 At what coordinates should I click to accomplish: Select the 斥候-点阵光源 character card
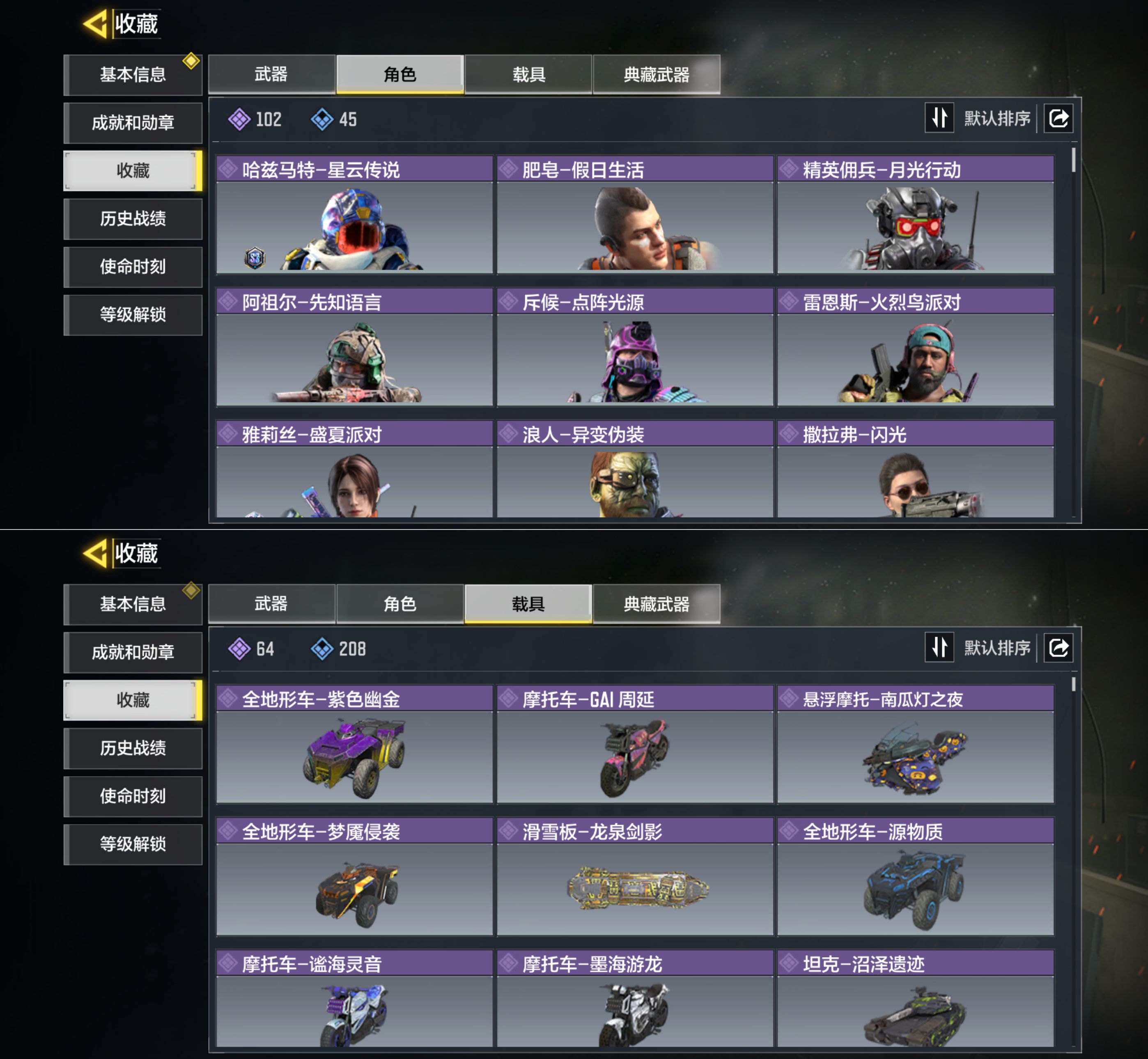pyautogui.click(x=635, y=347)
